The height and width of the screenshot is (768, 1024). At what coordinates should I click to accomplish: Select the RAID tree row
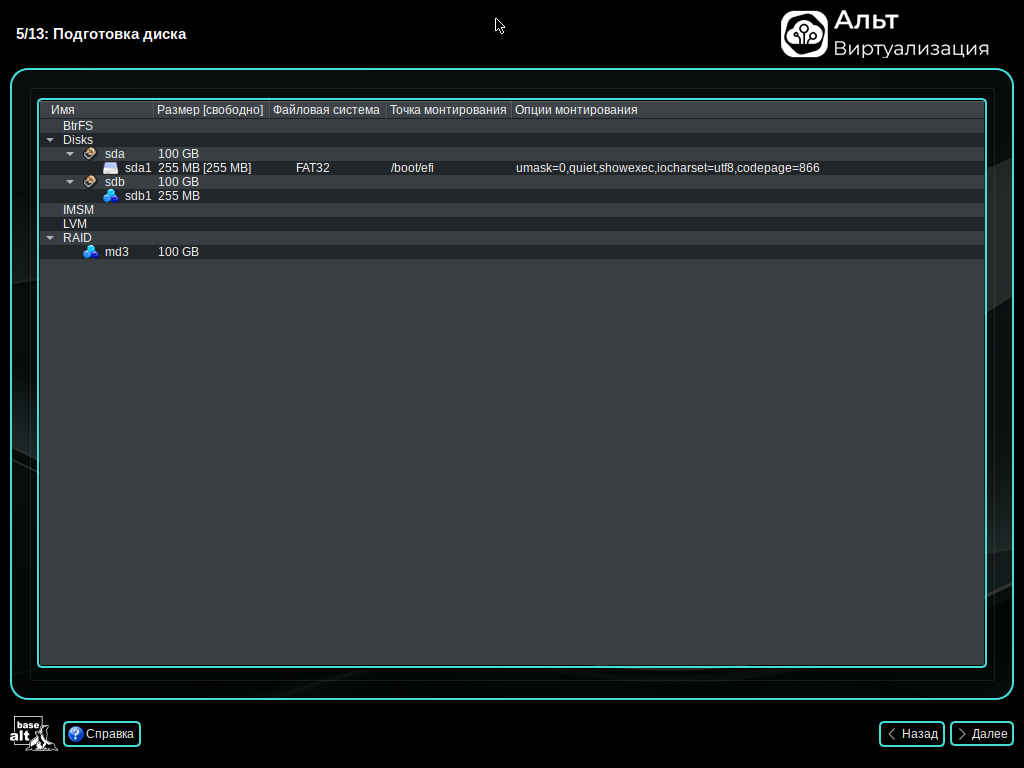point(512,238)
